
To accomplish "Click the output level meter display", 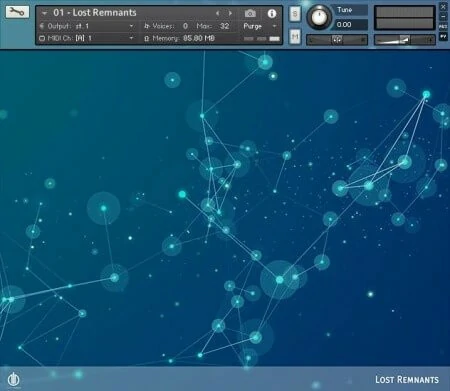I will tap(405, 18).
